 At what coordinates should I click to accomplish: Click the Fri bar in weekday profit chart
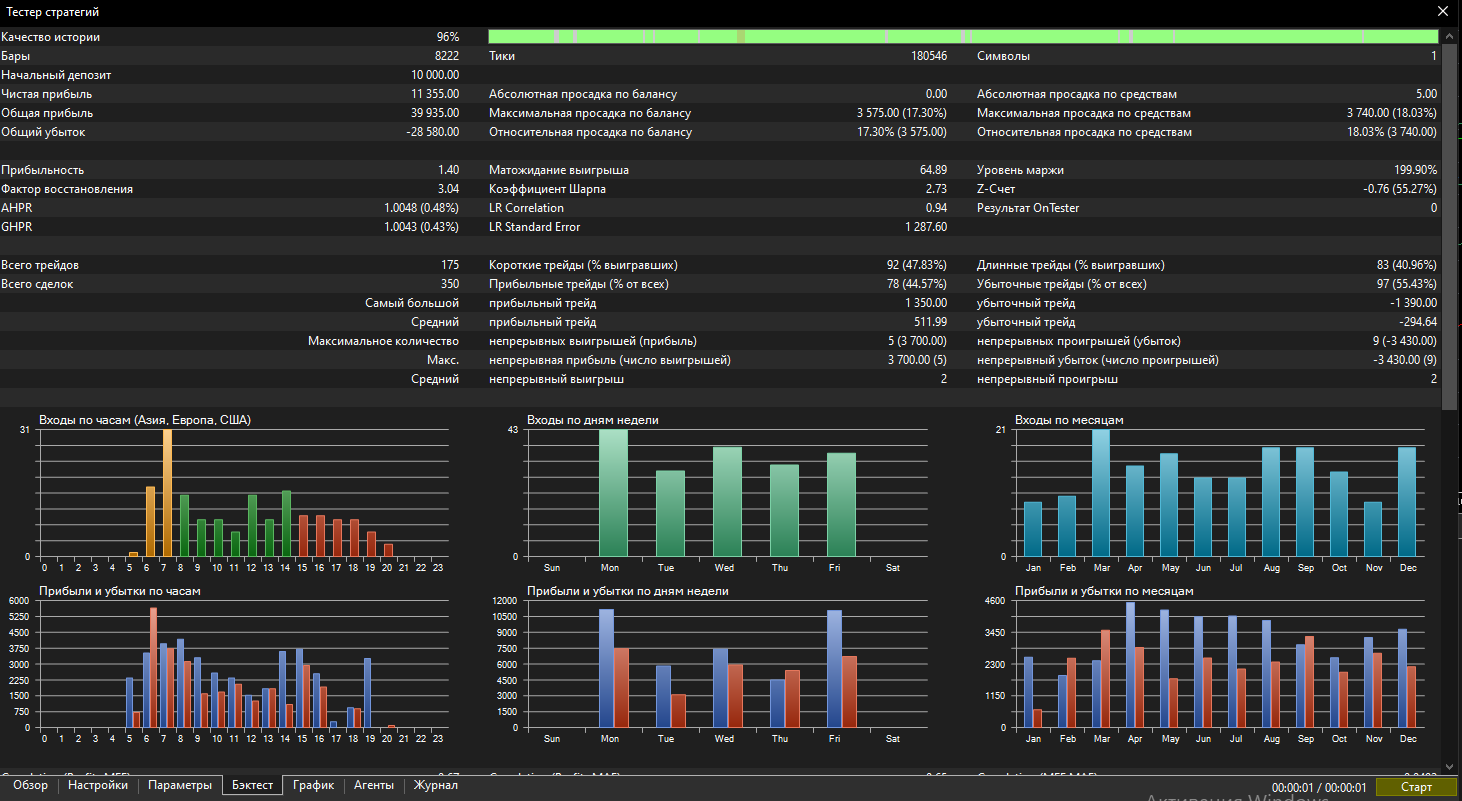[x=834, y=669]
